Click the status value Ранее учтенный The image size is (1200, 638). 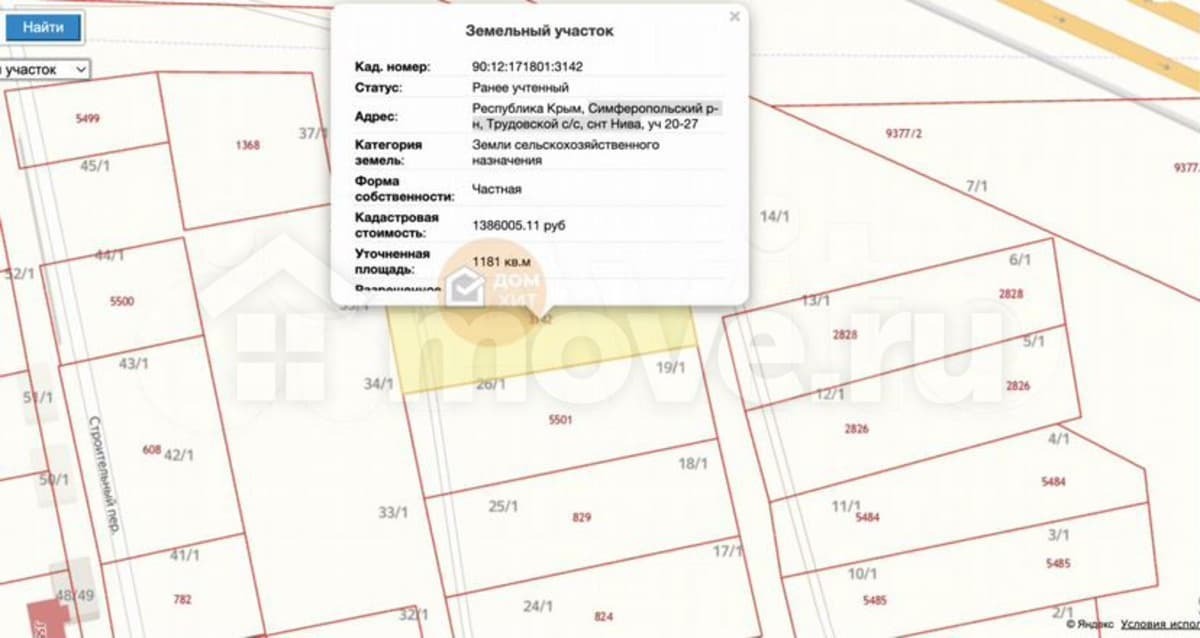[x=520, y=88]
